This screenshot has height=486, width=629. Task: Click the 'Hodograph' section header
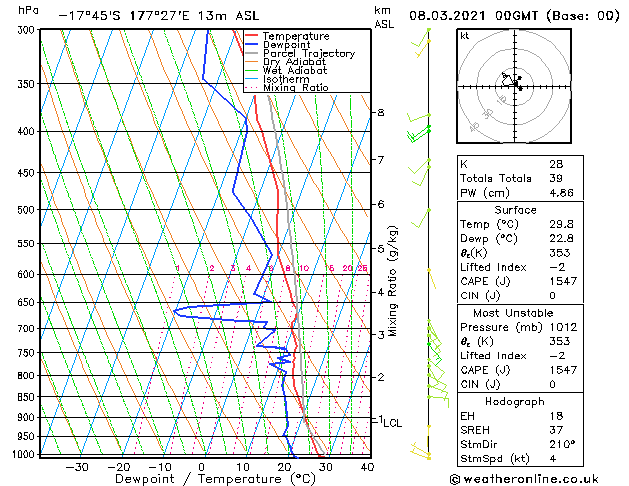coord(515,402)
